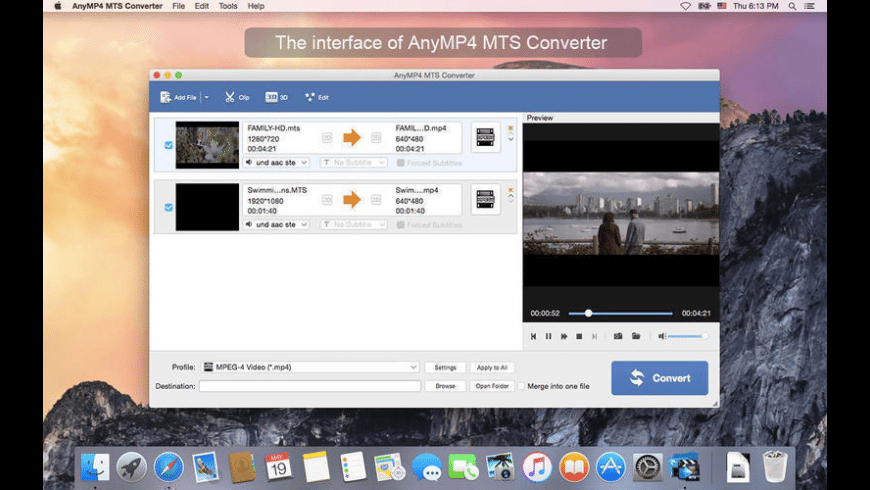Screen dimensions: 870x490
Task: Click the Destination path field
Action: [310, 386]
